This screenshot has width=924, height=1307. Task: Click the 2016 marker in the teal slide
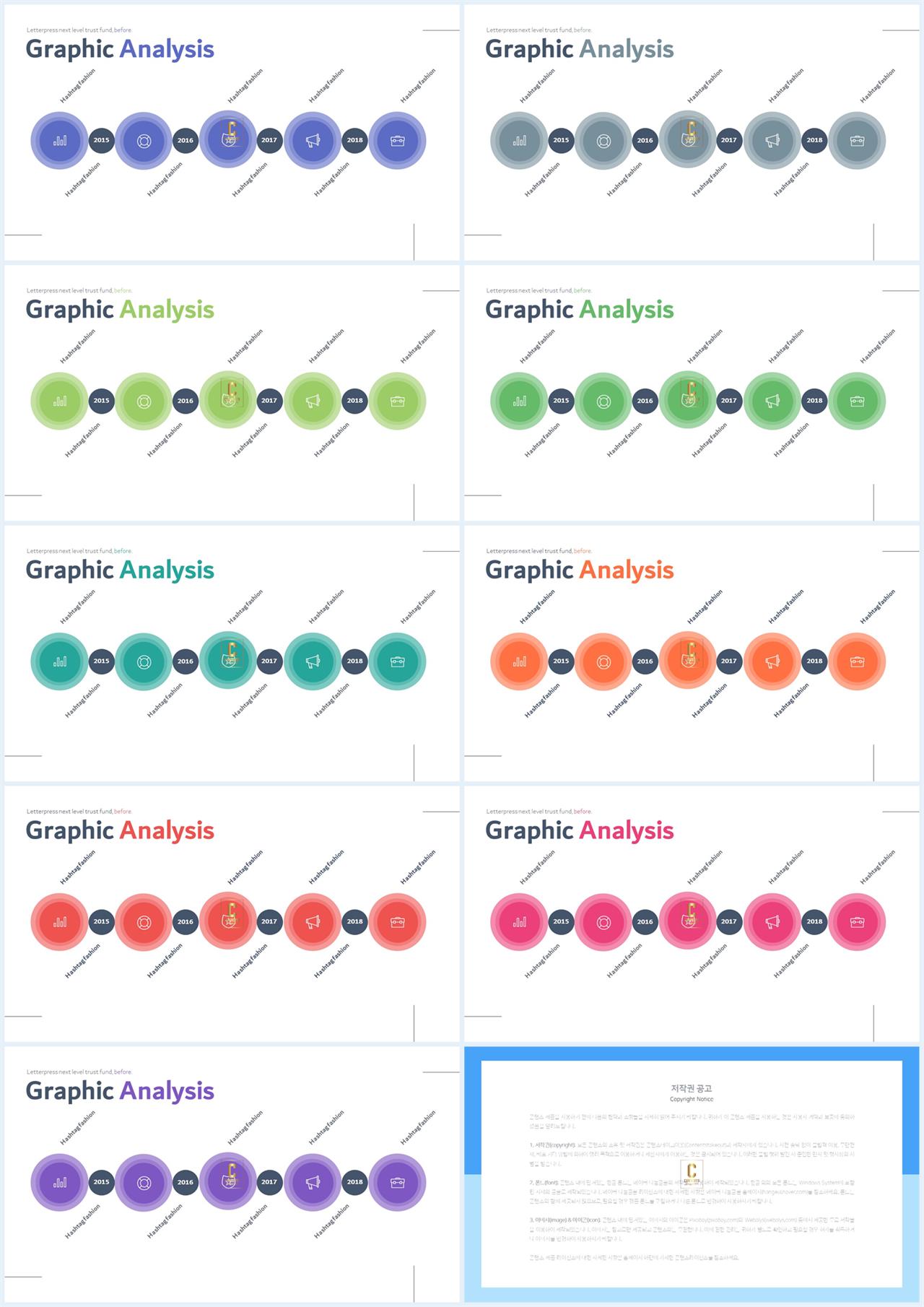click(186, 661)
